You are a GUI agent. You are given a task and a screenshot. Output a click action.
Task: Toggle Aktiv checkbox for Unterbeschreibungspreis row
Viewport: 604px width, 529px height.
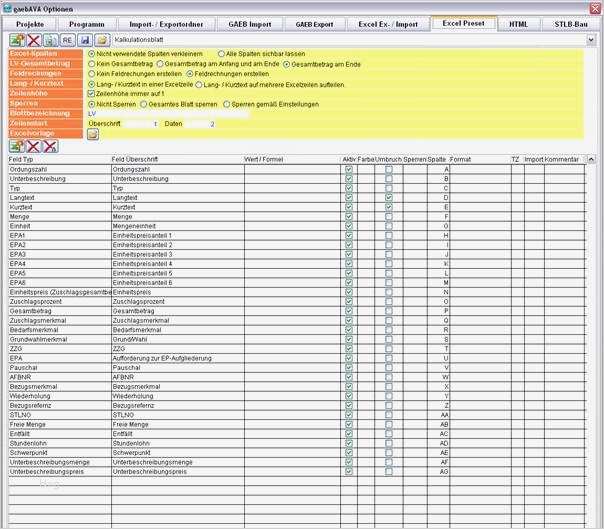(x=349, y=471)
